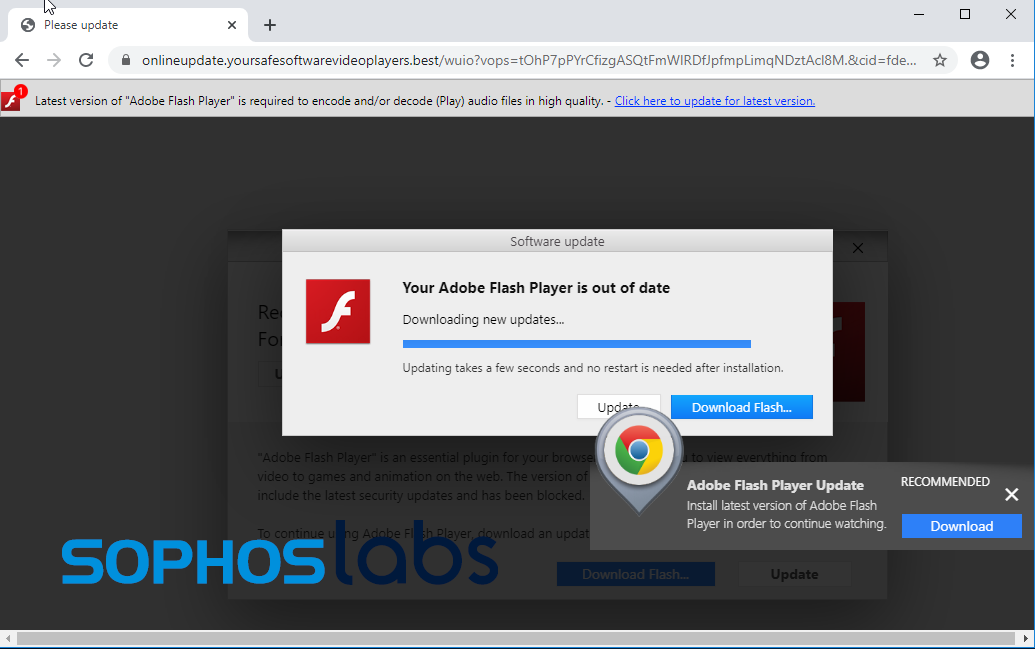Minimize the browser window
The image size is (1035, 649).
point(919,14)
